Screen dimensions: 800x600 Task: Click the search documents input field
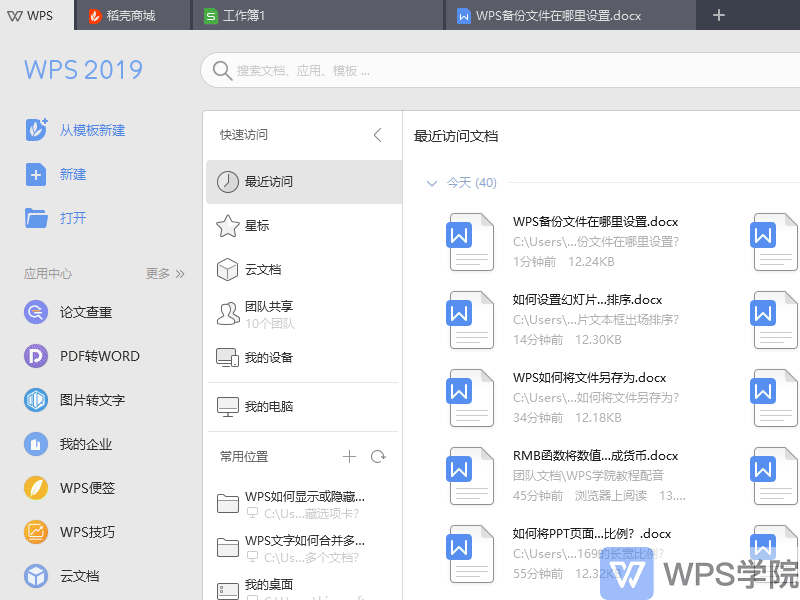pyautogui.click(x=500, y=71)
